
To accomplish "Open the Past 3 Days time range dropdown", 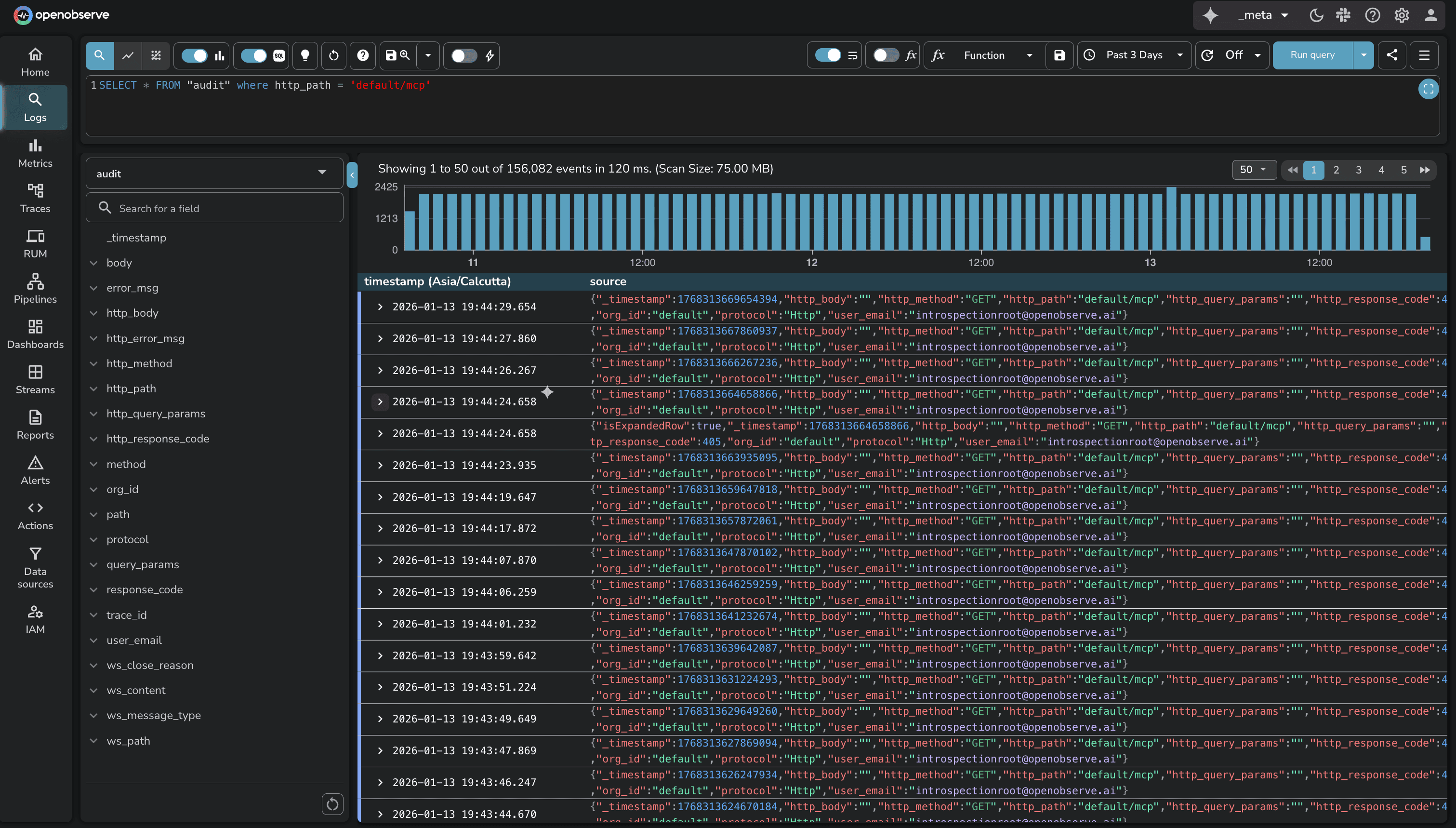I will tap(1134, 55).
